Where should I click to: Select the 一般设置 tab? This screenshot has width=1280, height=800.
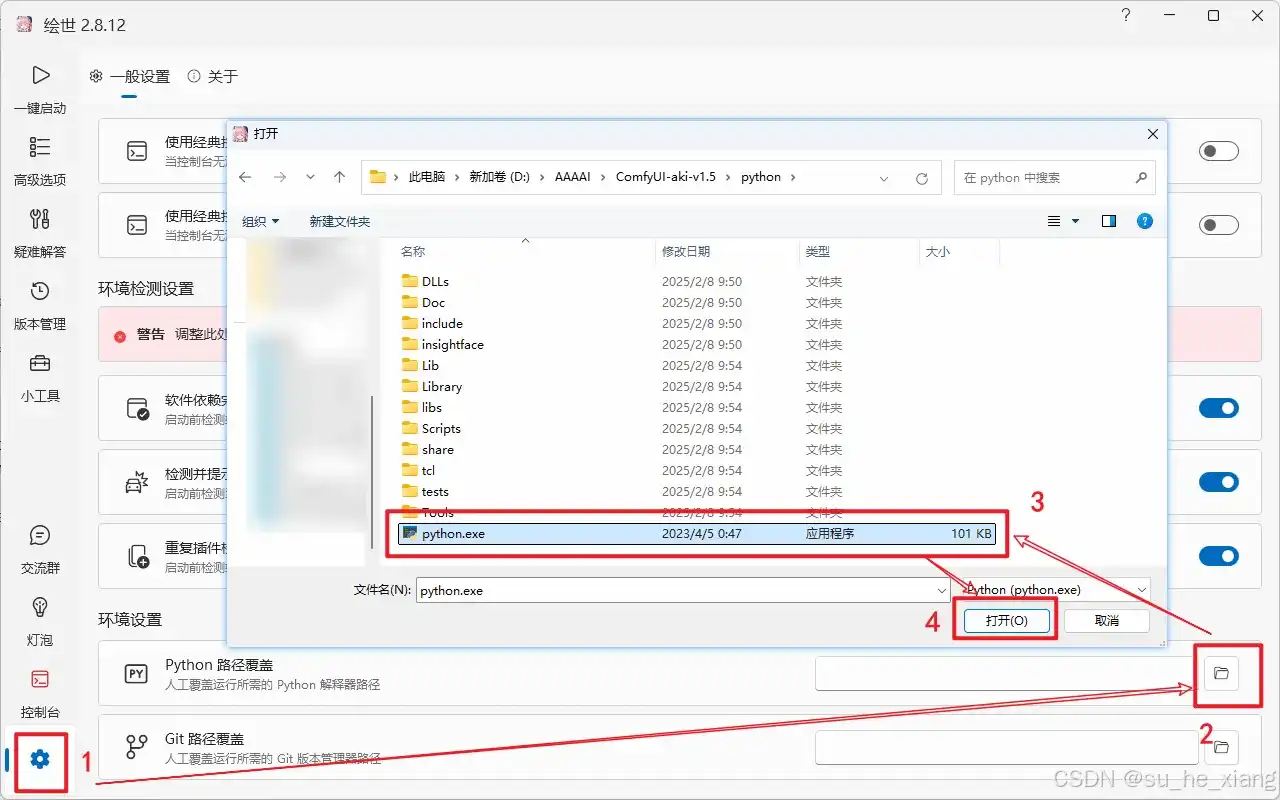(142, 76)
